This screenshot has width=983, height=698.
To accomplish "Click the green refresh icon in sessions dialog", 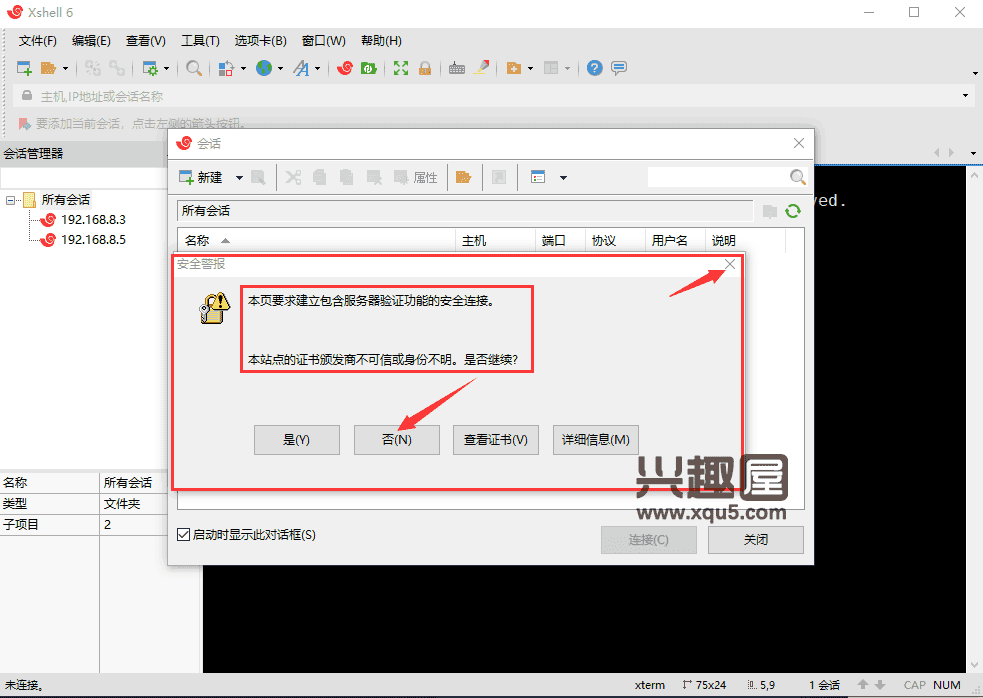I will pyautogui.click(x=793, y=211).
